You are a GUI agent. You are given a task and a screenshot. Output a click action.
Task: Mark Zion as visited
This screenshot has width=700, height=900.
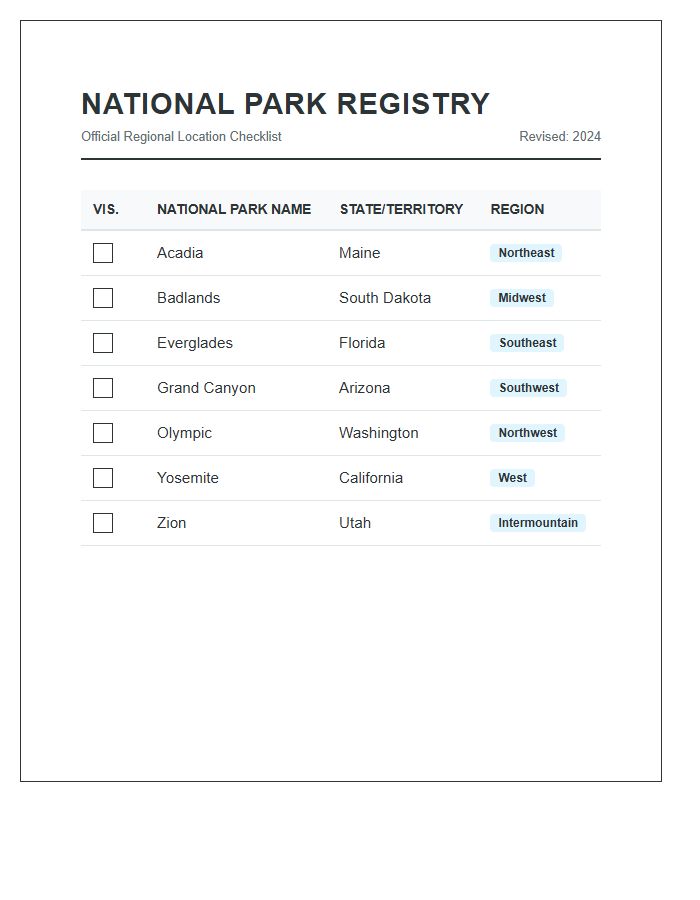(x=103, y=523)
